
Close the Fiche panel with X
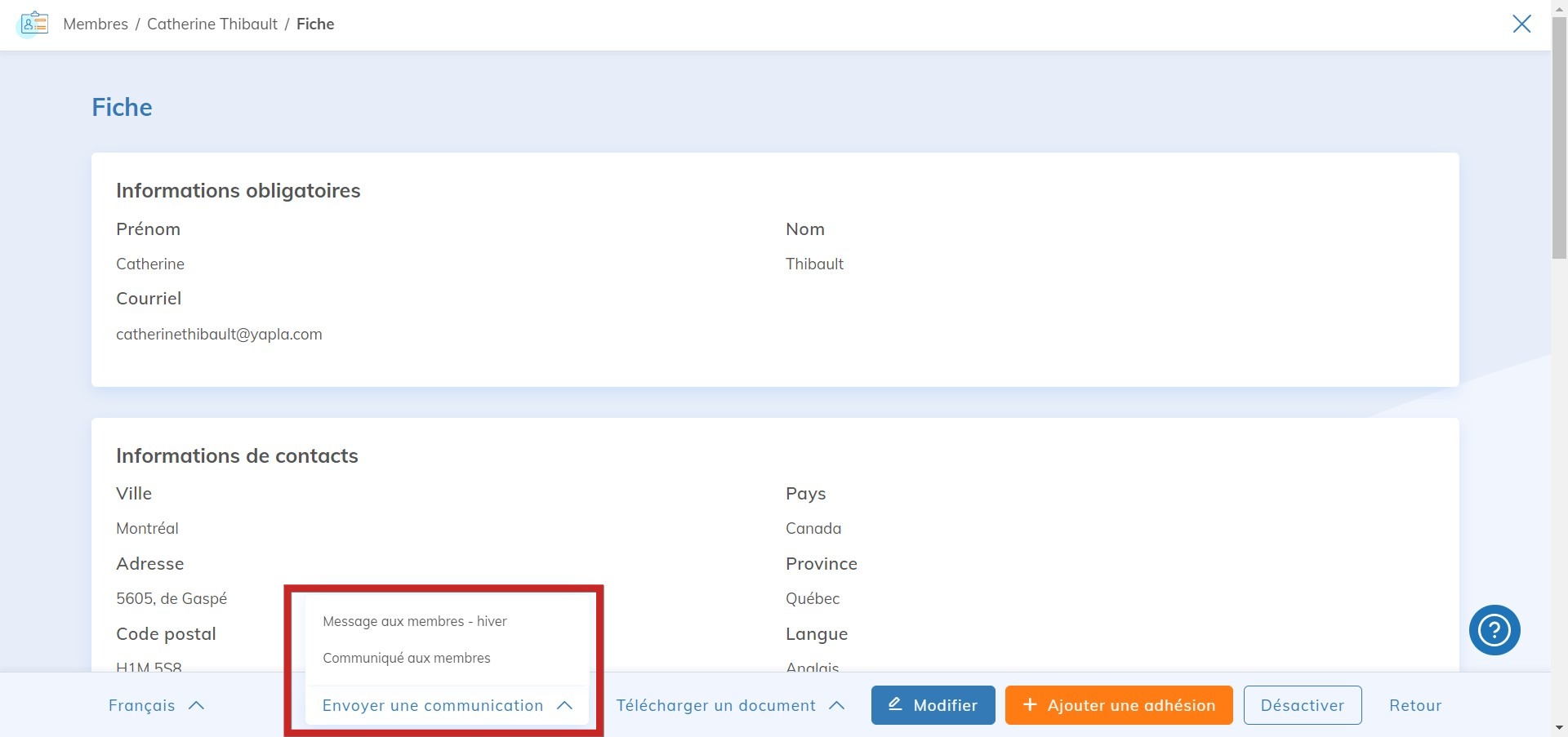(1521, 24)
